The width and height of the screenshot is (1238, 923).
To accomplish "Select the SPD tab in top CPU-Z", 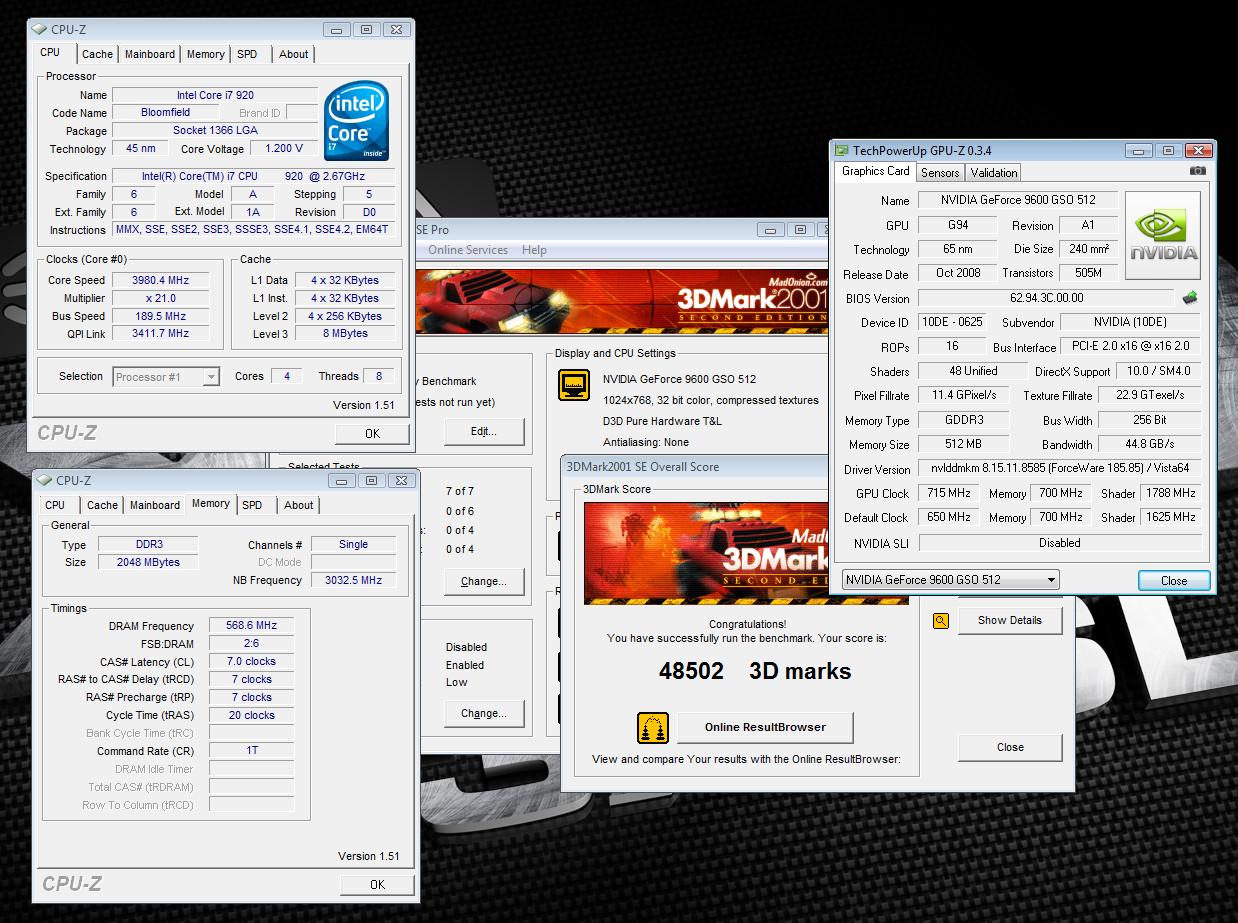I will (x=247, y=54).
